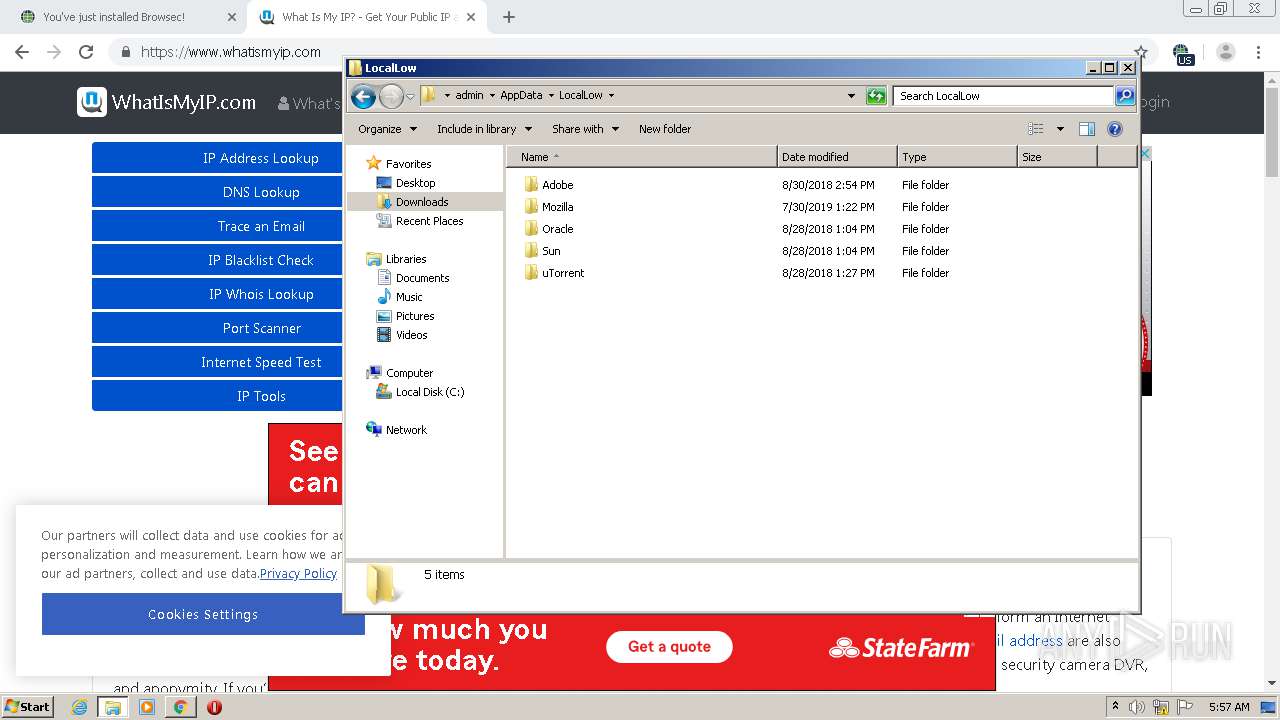Open Internet Explorer from the taskbar
The height and width of the screenshot is (720, 1280).
tap(80, 707)
